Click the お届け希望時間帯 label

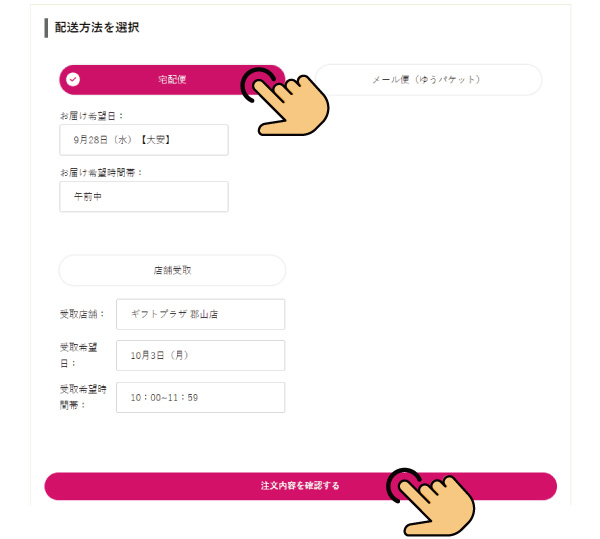pos(101,172)
